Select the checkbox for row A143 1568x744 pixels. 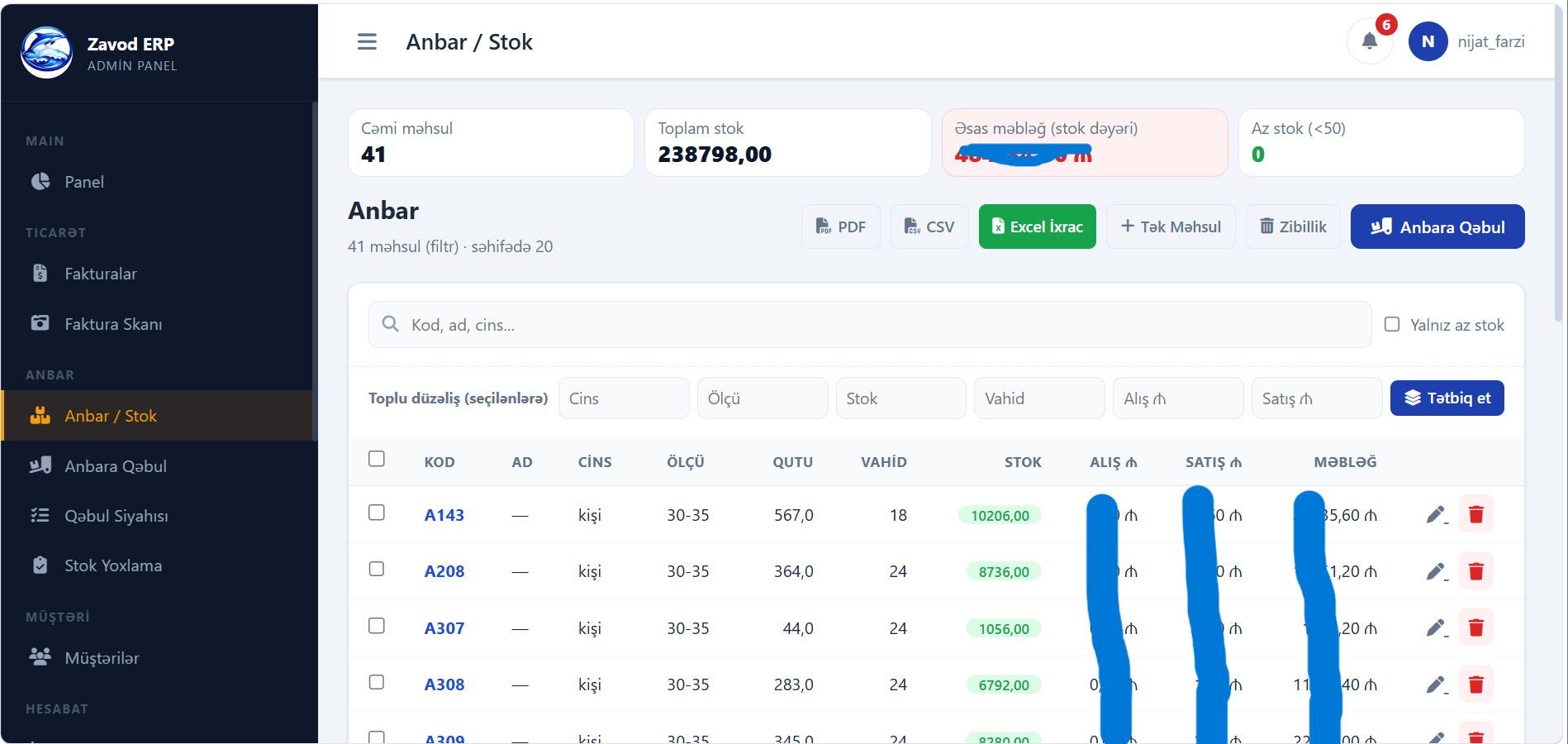377,513
